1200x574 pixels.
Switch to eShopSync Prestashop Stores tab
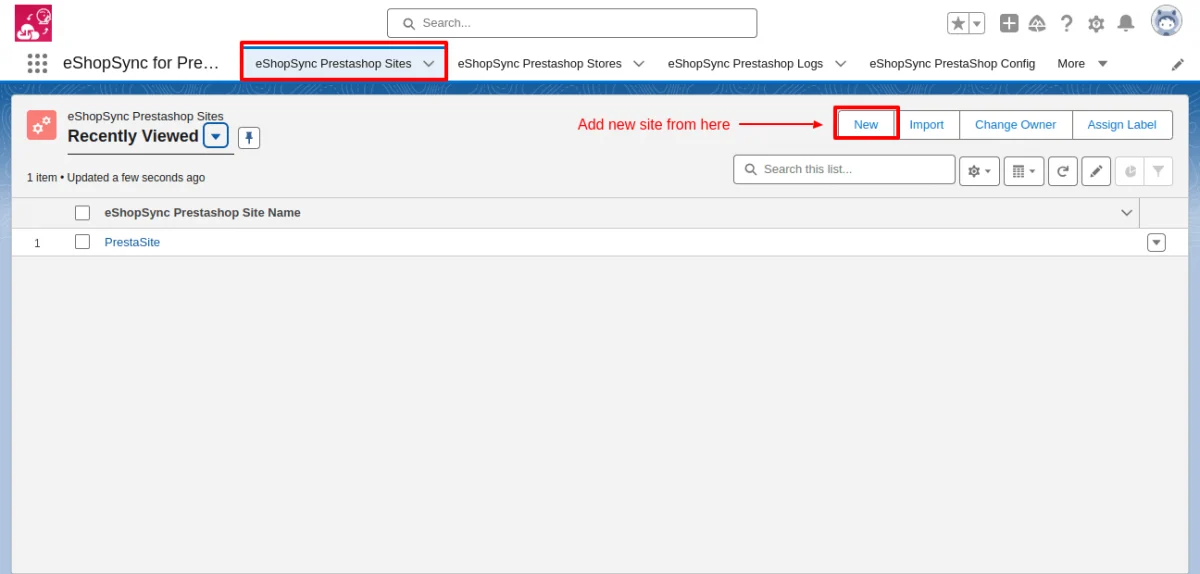pyautogui.click(x=539, y=63)
